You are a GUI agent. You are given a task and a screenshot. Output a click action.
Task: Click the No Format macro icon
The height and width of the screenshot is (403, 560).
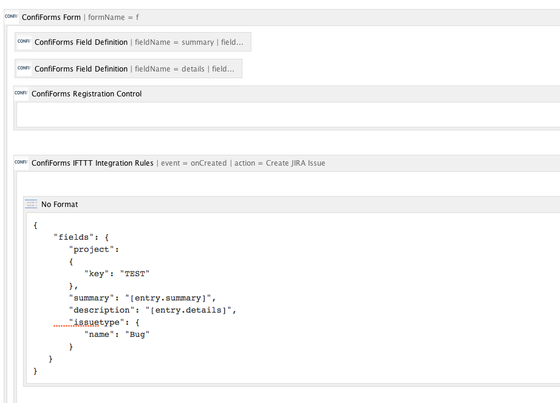point(31,204)
